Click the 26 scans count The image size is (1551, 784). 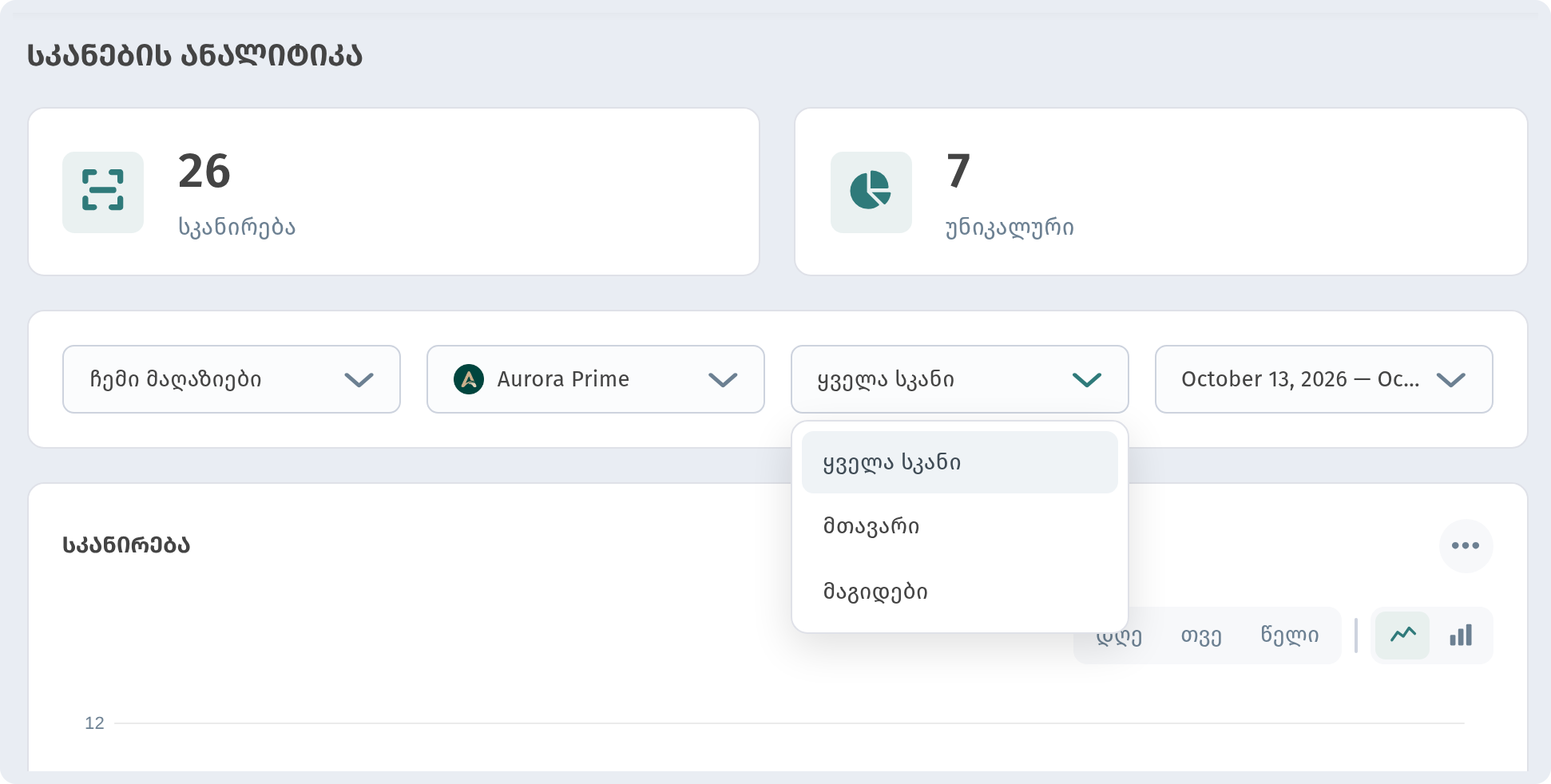204,171
